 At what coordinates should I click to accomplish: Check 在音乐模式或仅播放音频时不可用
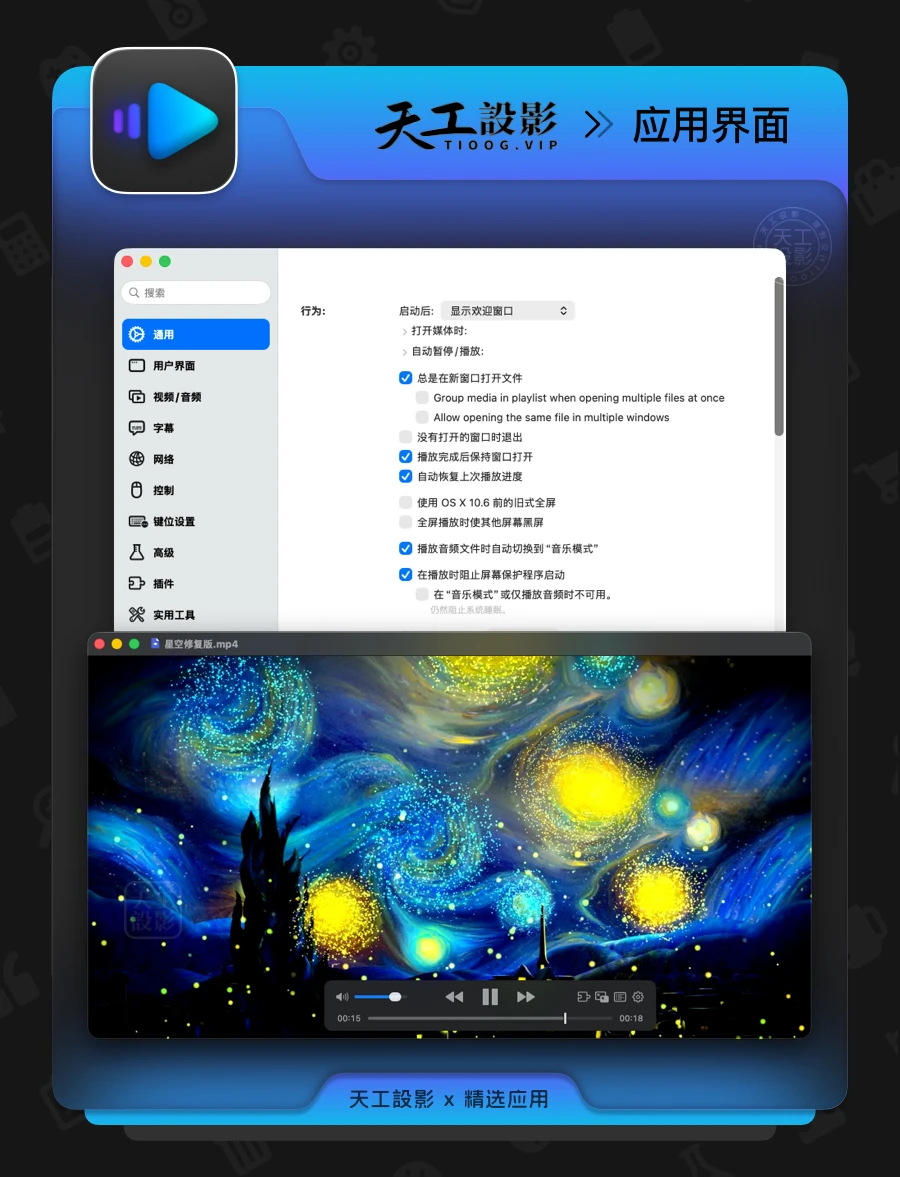point(422,594)
